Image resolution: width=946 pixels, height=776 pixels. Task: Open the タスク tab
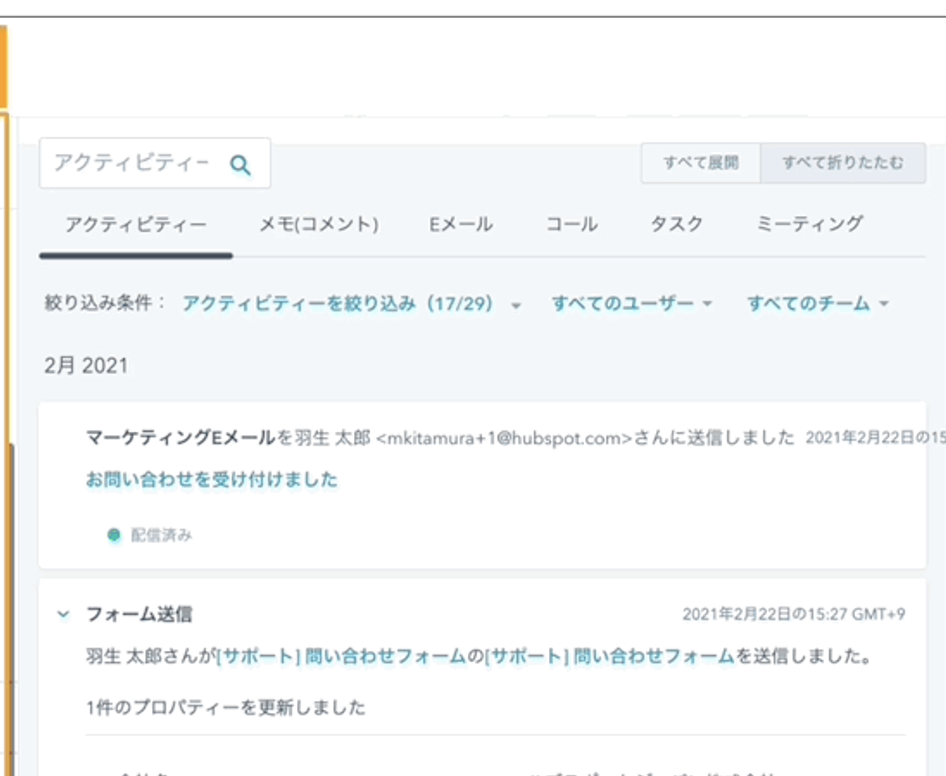[x=676, y=224]
